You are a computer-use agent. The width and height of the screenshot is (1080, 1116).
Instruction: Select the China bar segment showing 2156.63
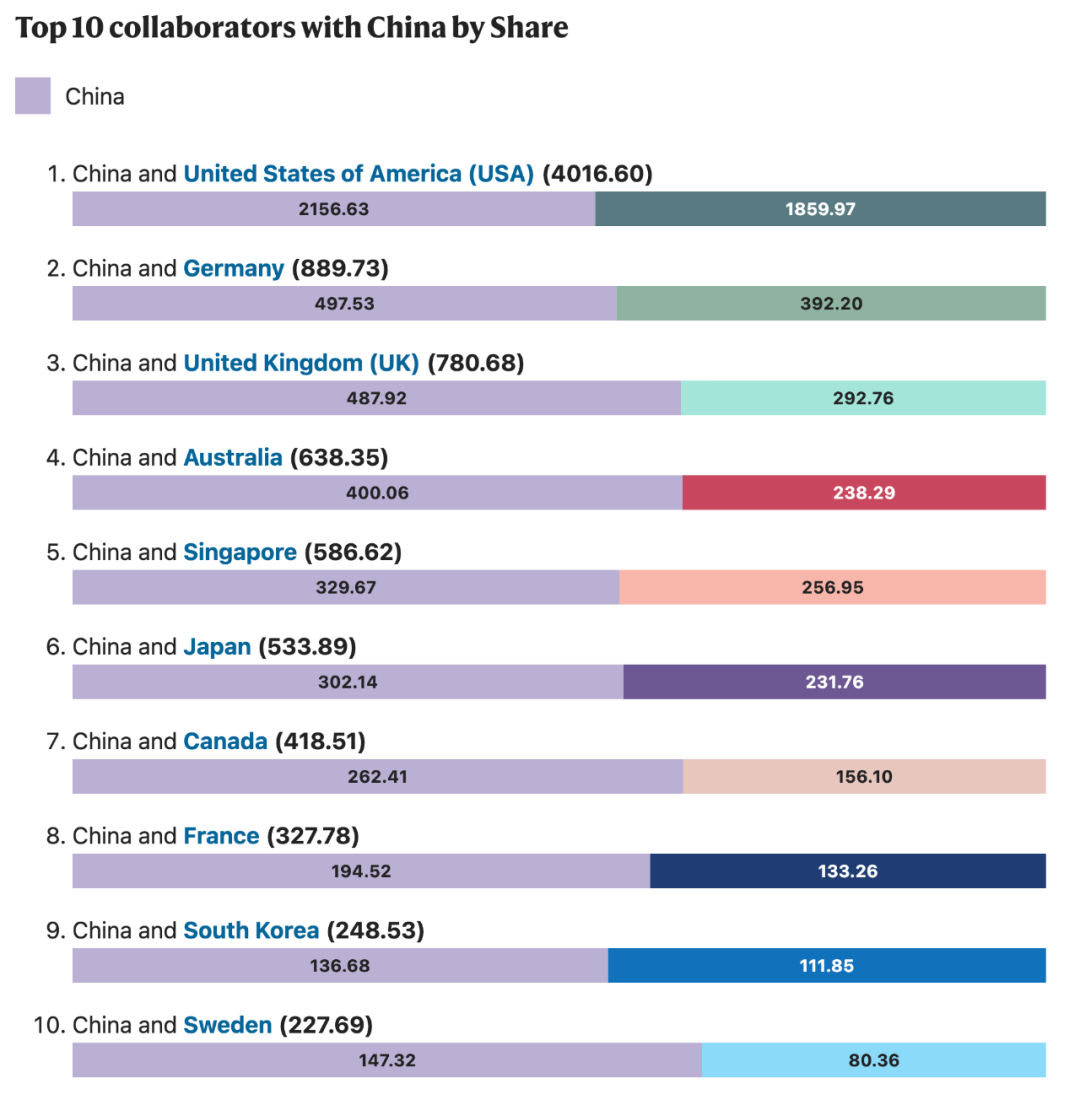tap(334, 209)
